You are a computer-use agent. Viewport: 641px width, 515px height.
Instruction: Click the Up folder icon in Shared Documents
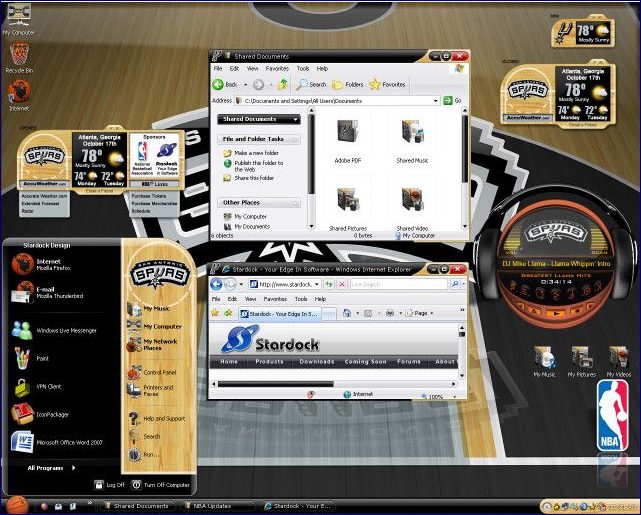click(x=283, y=85)
